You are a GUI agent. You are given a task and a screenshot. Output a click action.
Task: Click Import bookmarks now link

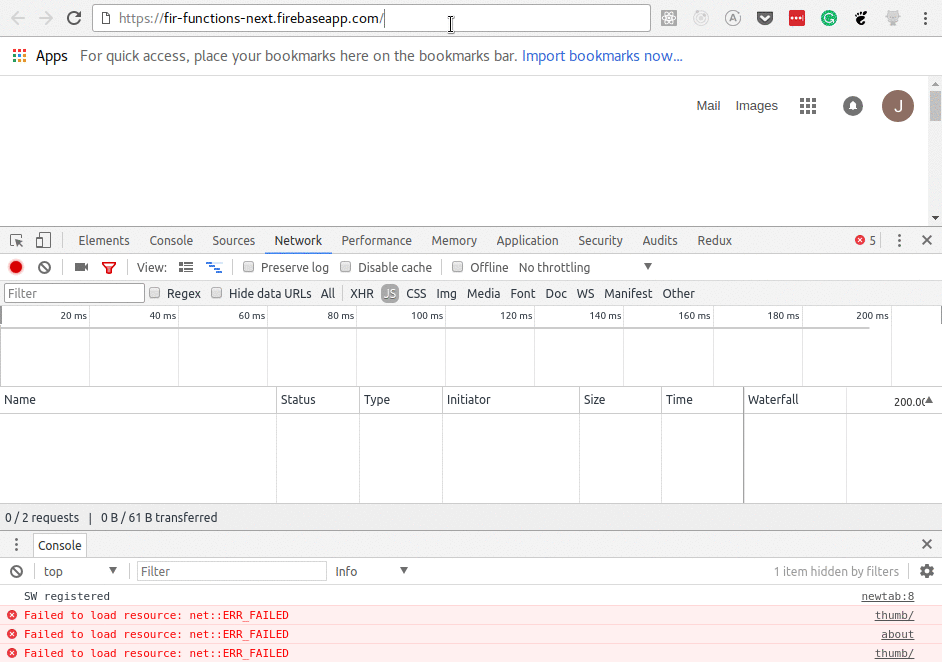tap(602, 56)
